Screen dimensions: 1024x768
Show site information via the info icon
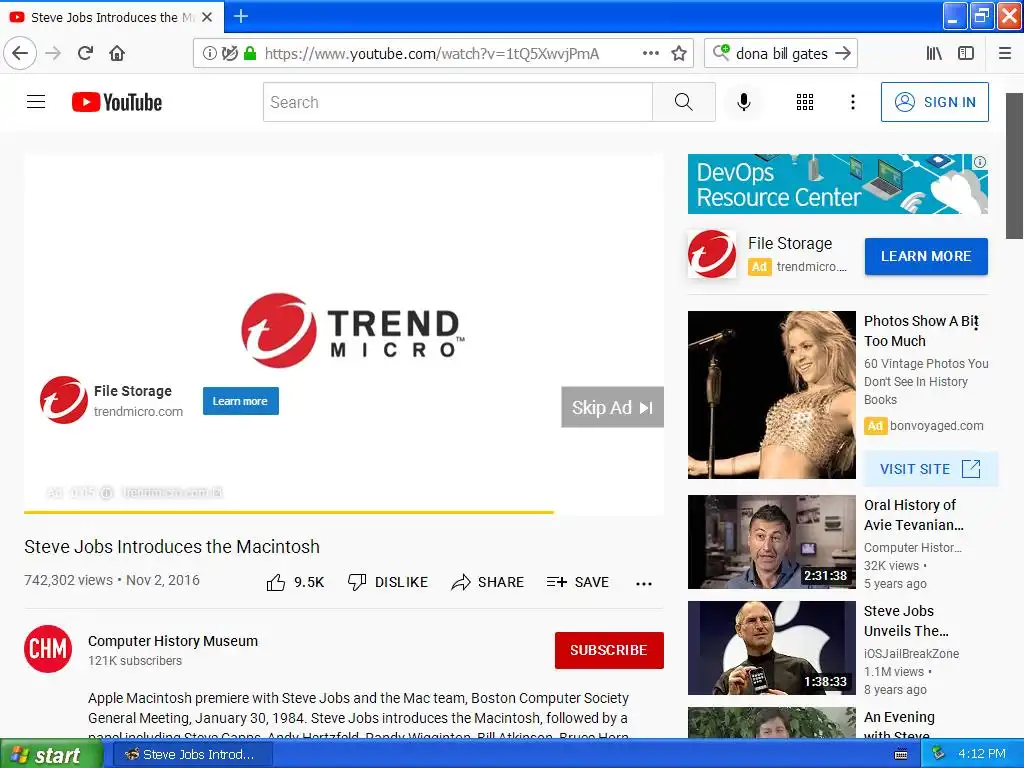pos(209,53)
